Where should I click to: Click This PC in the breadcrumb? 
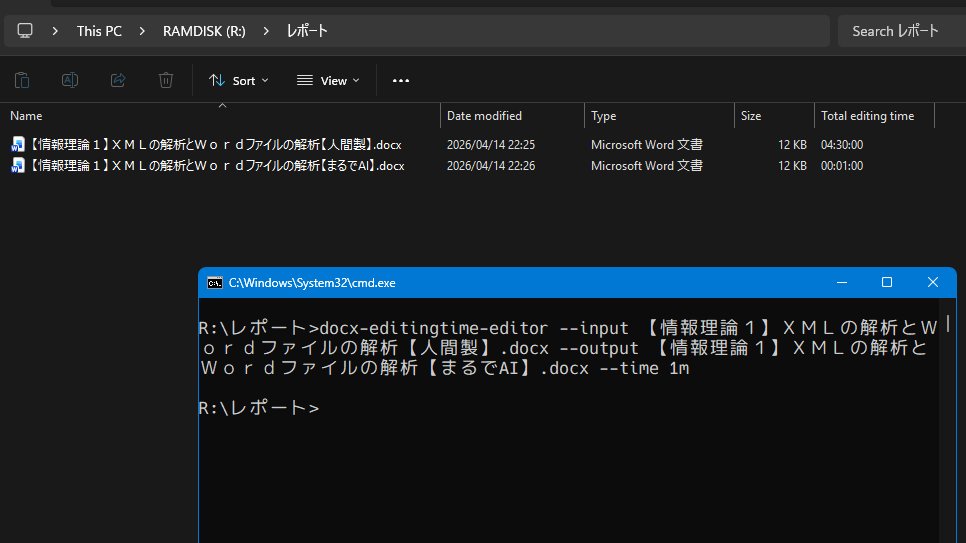point(99,31)
